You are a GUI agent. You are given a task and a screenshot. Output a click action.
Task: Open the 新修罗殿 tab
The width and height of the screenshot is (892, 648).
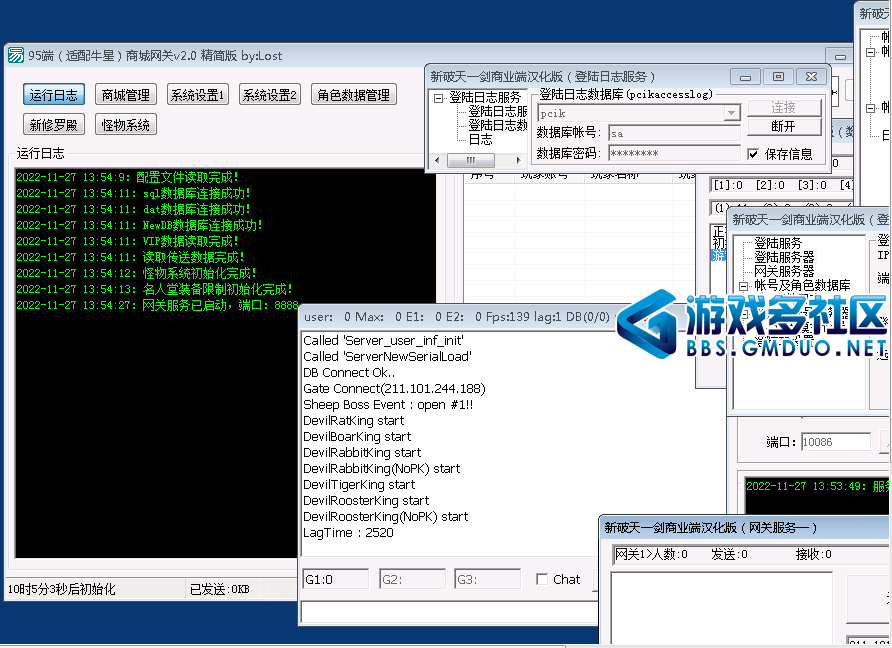coord(53,124)
